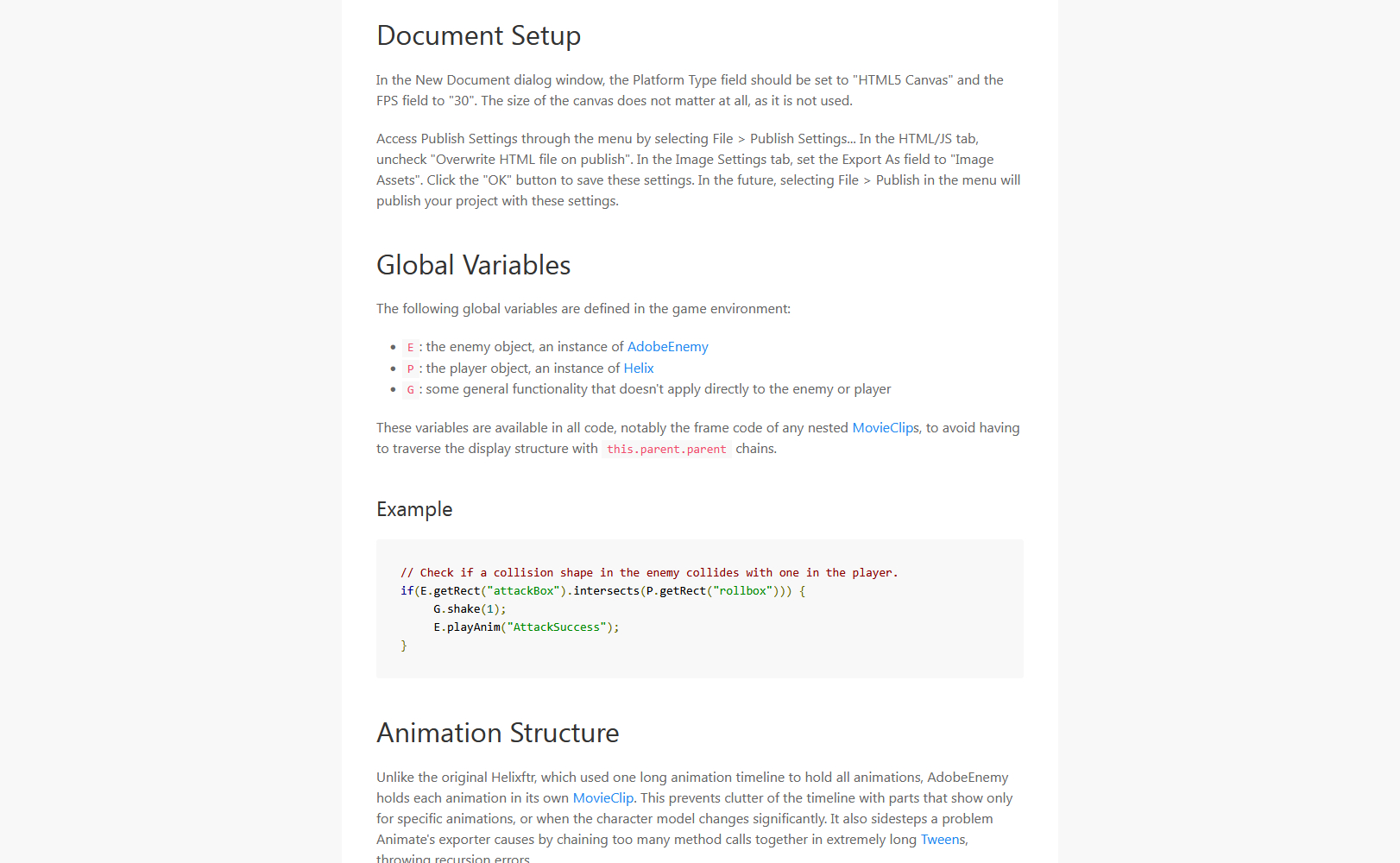Open the MovieClips link under Global Variables
Screen dimensions: 1400x863
(885, 428)
